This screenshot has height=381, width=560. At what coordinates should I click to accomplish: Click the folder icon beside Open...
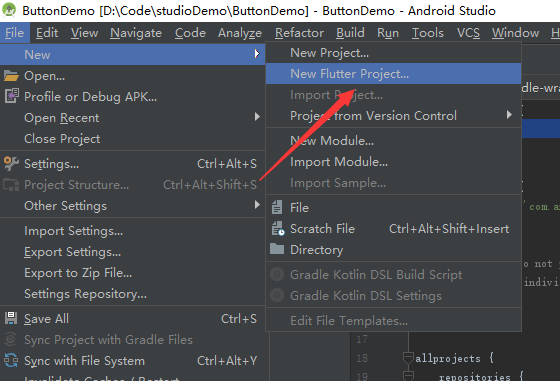tap(11, 76)
